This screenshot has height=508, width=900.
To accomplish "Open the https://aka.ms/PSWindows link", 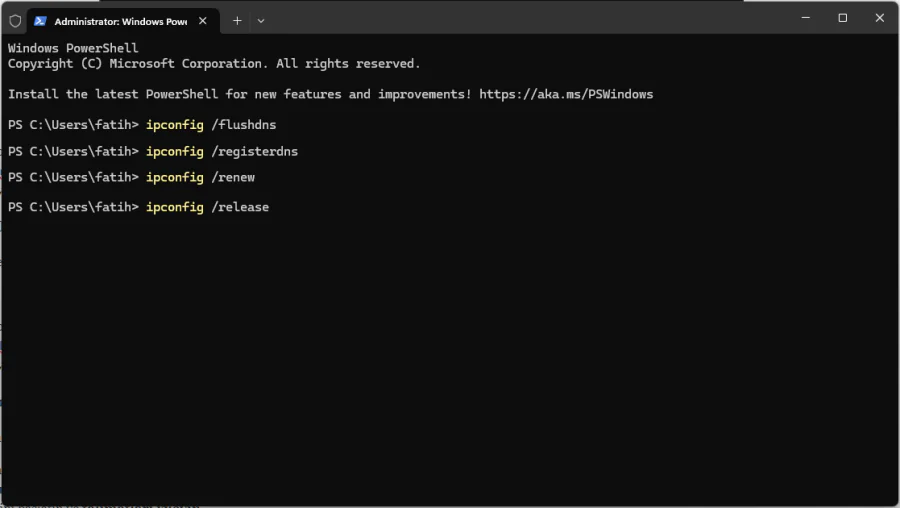I will pos(565,94).
